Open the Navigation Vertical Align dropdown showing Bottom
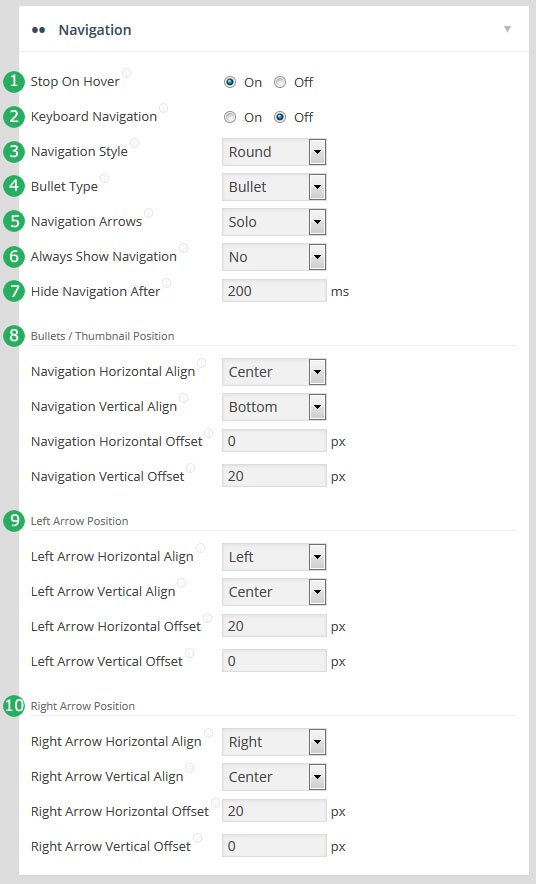Screen dimensions: 536x884 (274, 407)
